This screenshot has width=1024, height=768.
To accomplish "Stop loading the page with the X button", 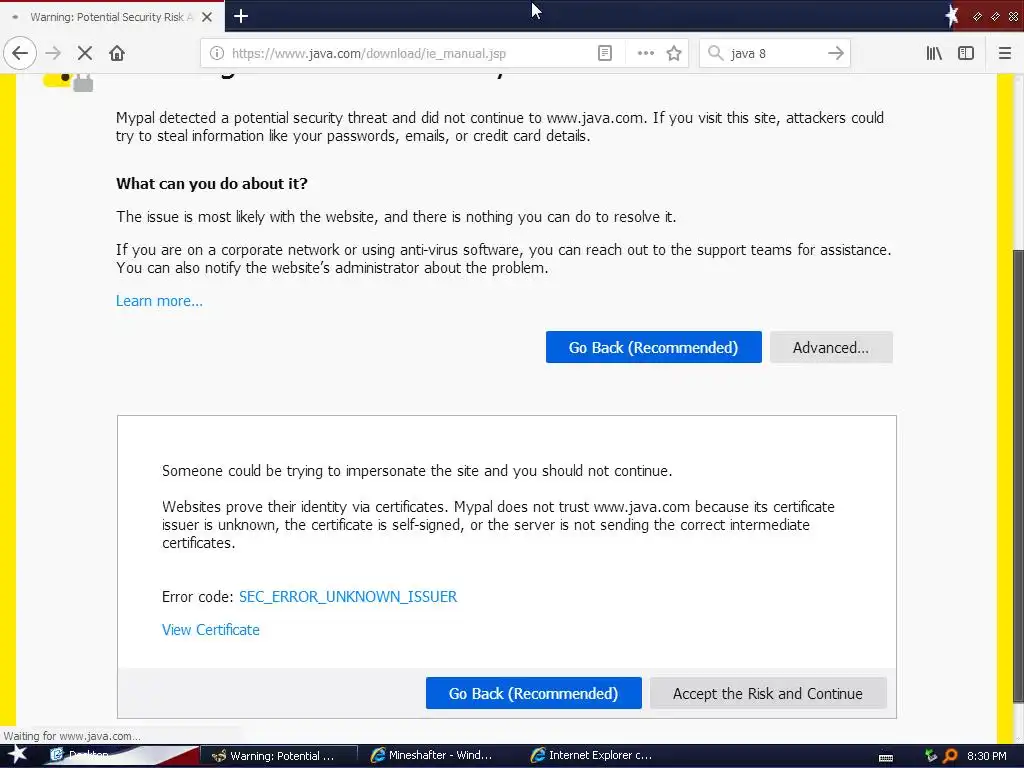I will 85,53.
